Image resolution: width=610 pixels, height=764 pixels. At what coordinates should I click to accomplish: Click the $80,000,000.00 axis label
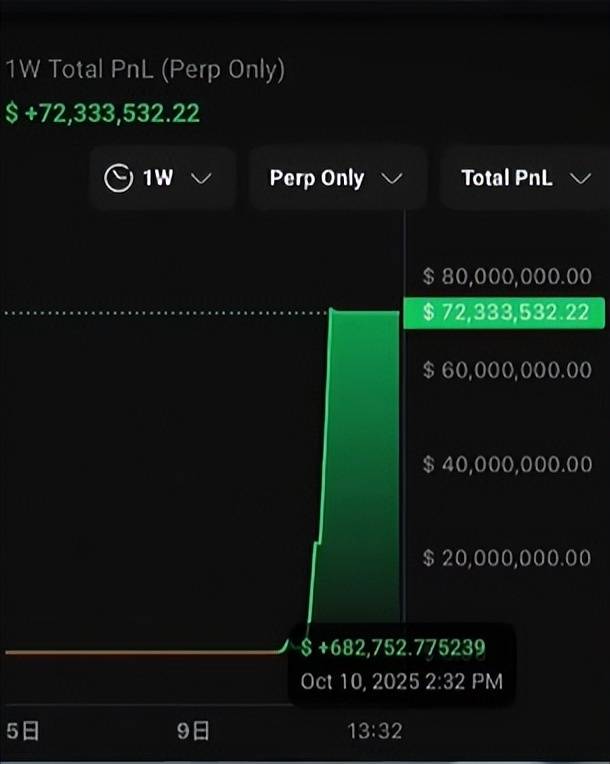coord(508,277)
